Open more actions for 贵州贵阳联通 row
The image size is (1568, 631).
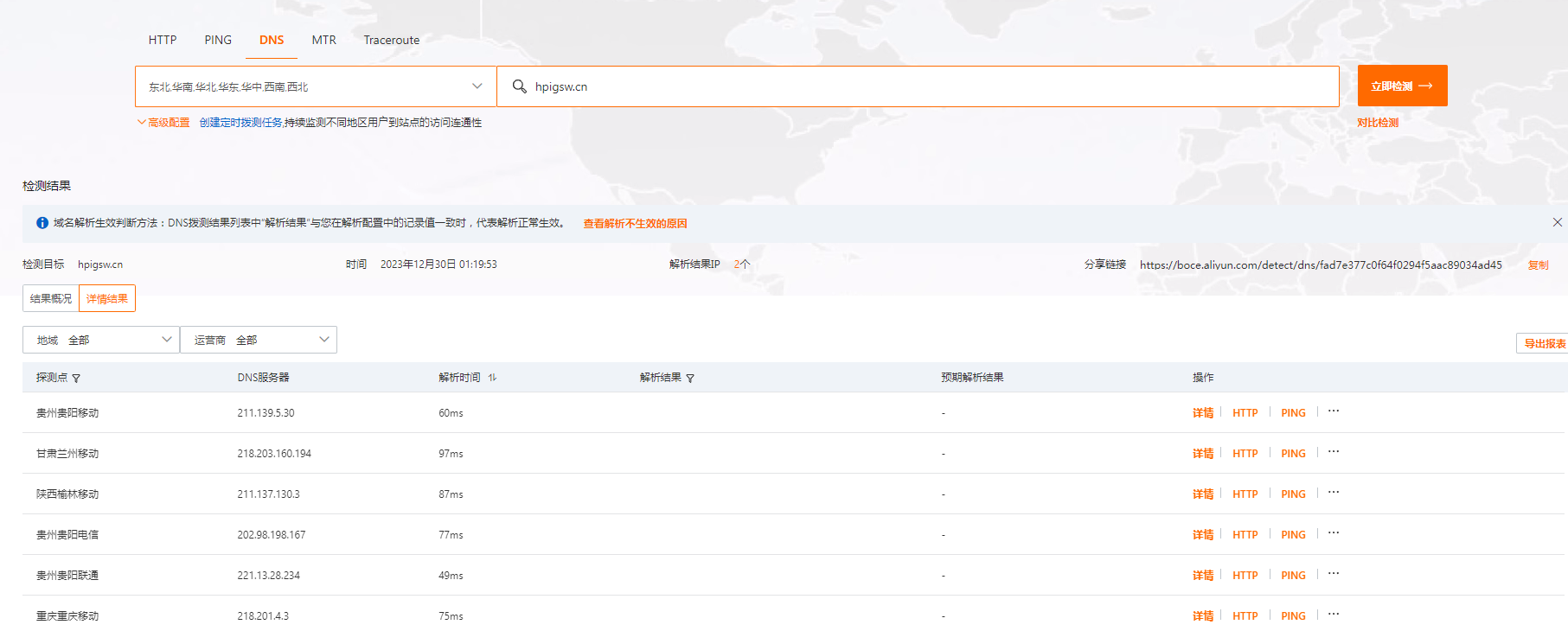coord(1334,574)
